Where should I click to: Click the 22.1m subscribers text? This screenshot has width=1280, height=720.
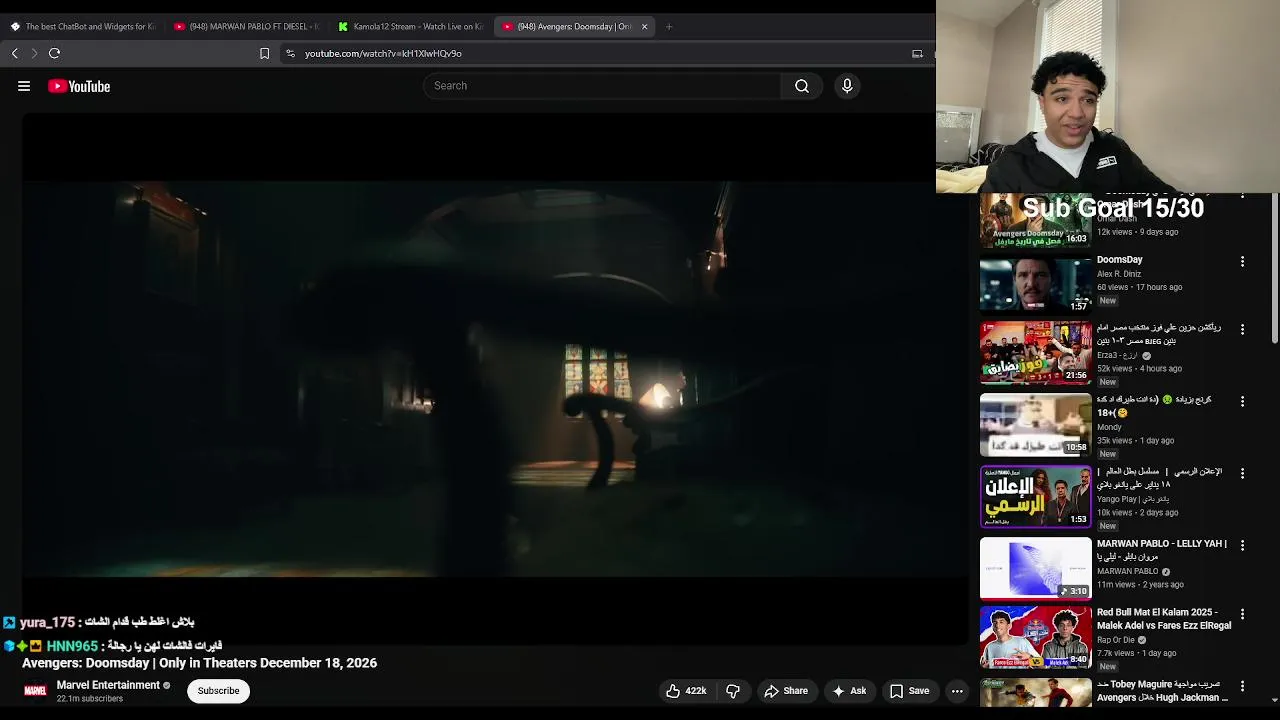(x=90, y=699)
